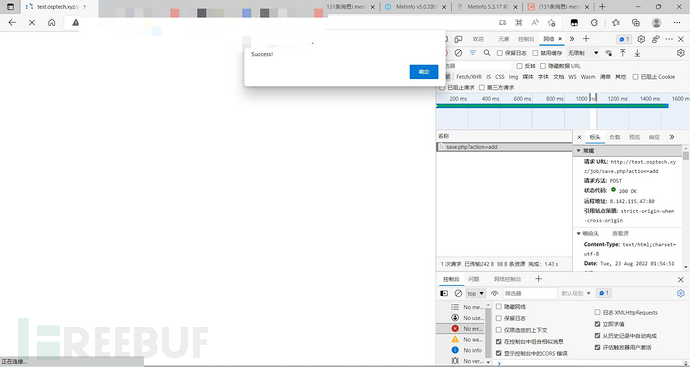
Task: Click the import HAR upload arrow
Action: (x=623, y=53)
